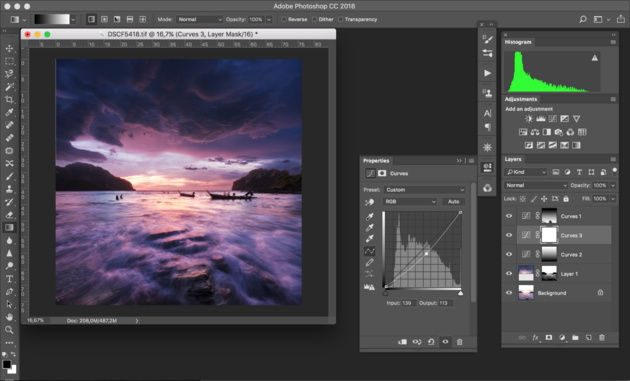Screen dimensions: 630x381
Task: Click the curves Input value field
Action: click(408, 303)
